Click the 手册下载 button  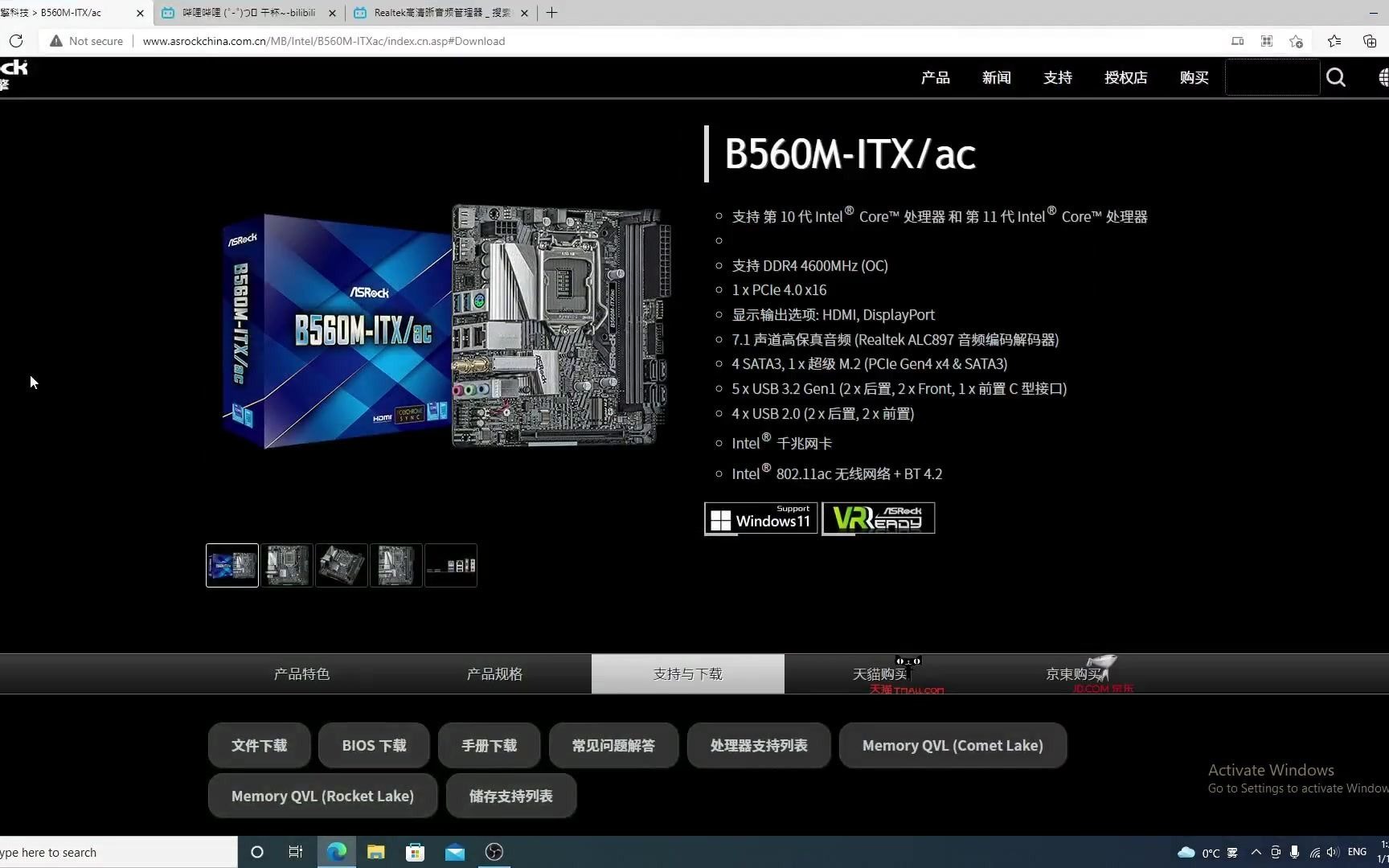tap(490, 745)
